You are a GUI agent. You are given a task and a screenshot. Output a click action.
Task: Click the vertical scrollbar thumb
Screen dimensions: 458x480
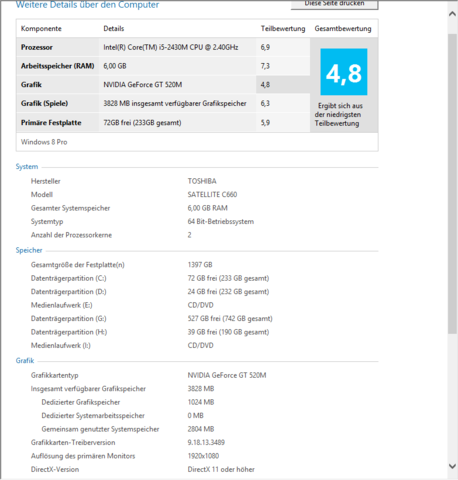pyautogui.click(x=452, y=183)
